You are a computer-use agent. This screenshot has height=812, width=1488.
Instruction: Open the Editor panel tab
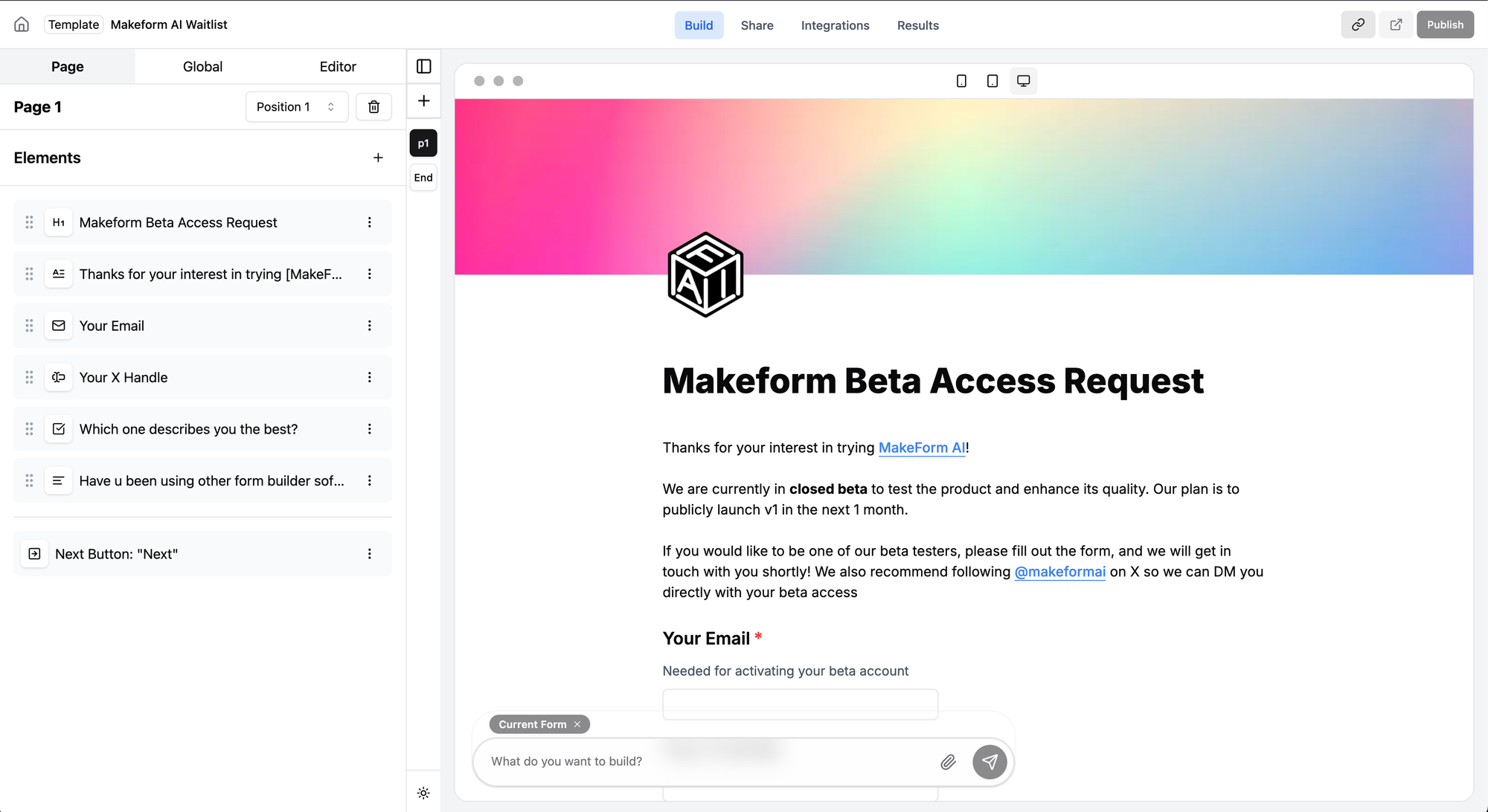pos(337,66)
